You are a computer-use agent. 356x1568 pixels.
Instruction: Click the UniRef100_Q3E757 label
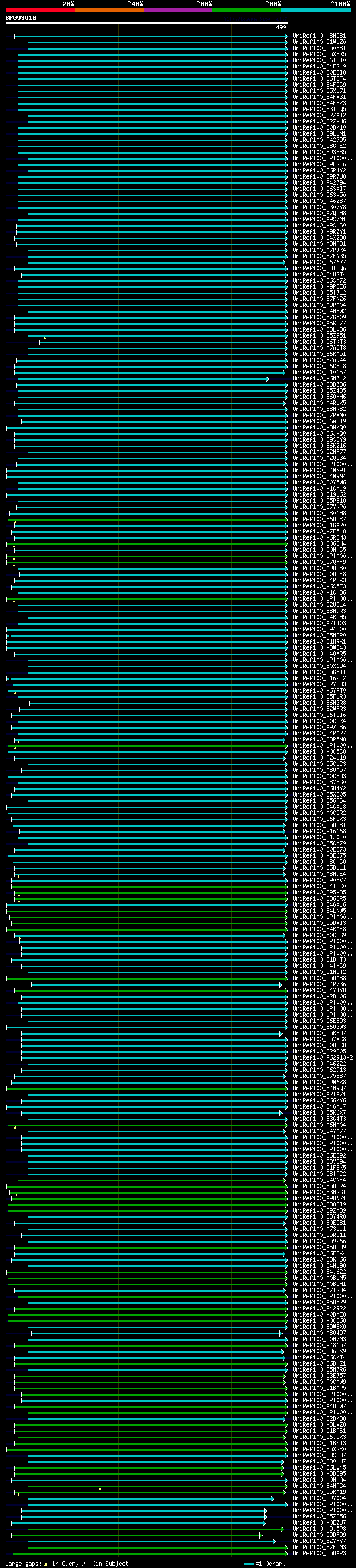(x=319, y=1376)
